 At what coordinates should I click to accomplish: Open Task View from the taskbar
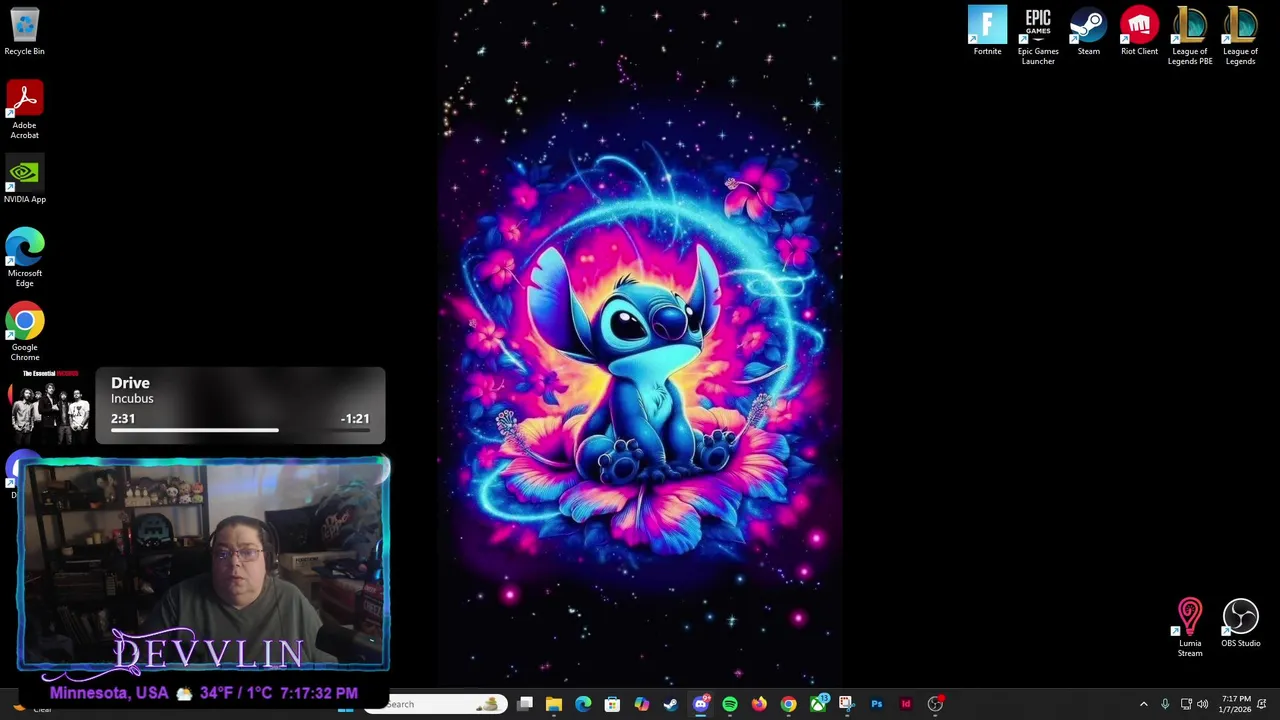pos(525,704)
